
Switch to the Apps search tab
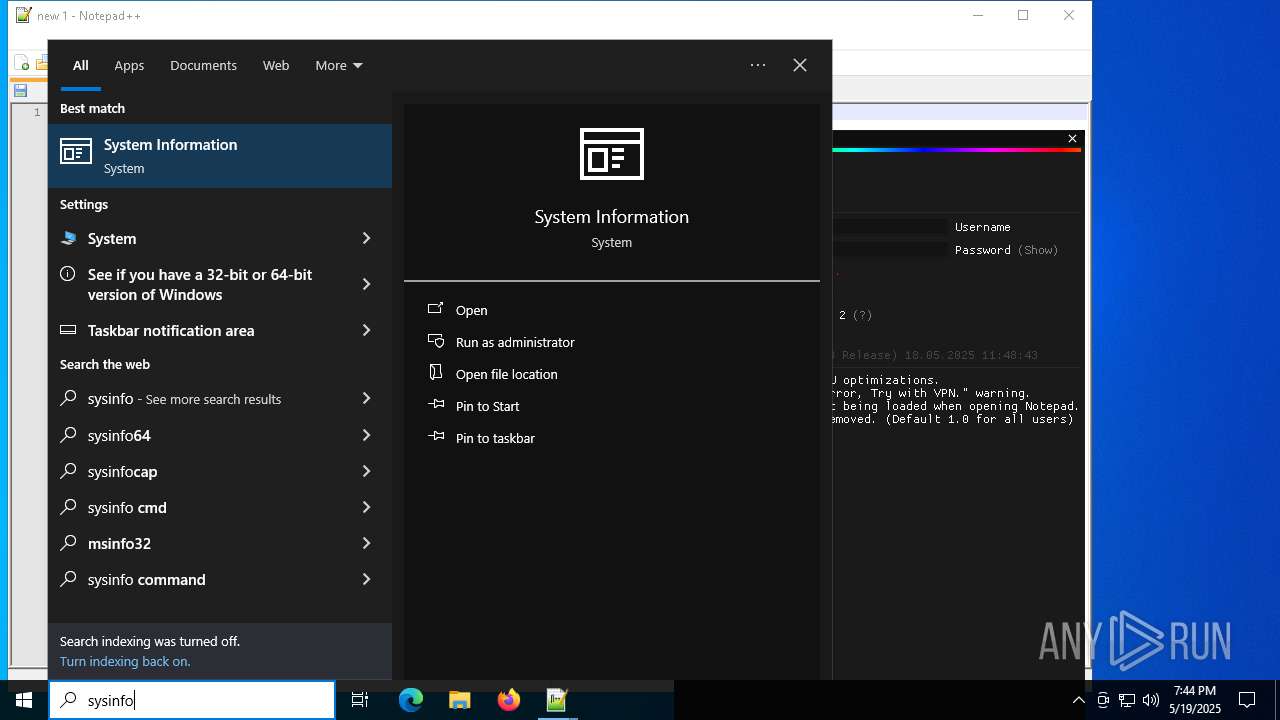tap(129, 65)
